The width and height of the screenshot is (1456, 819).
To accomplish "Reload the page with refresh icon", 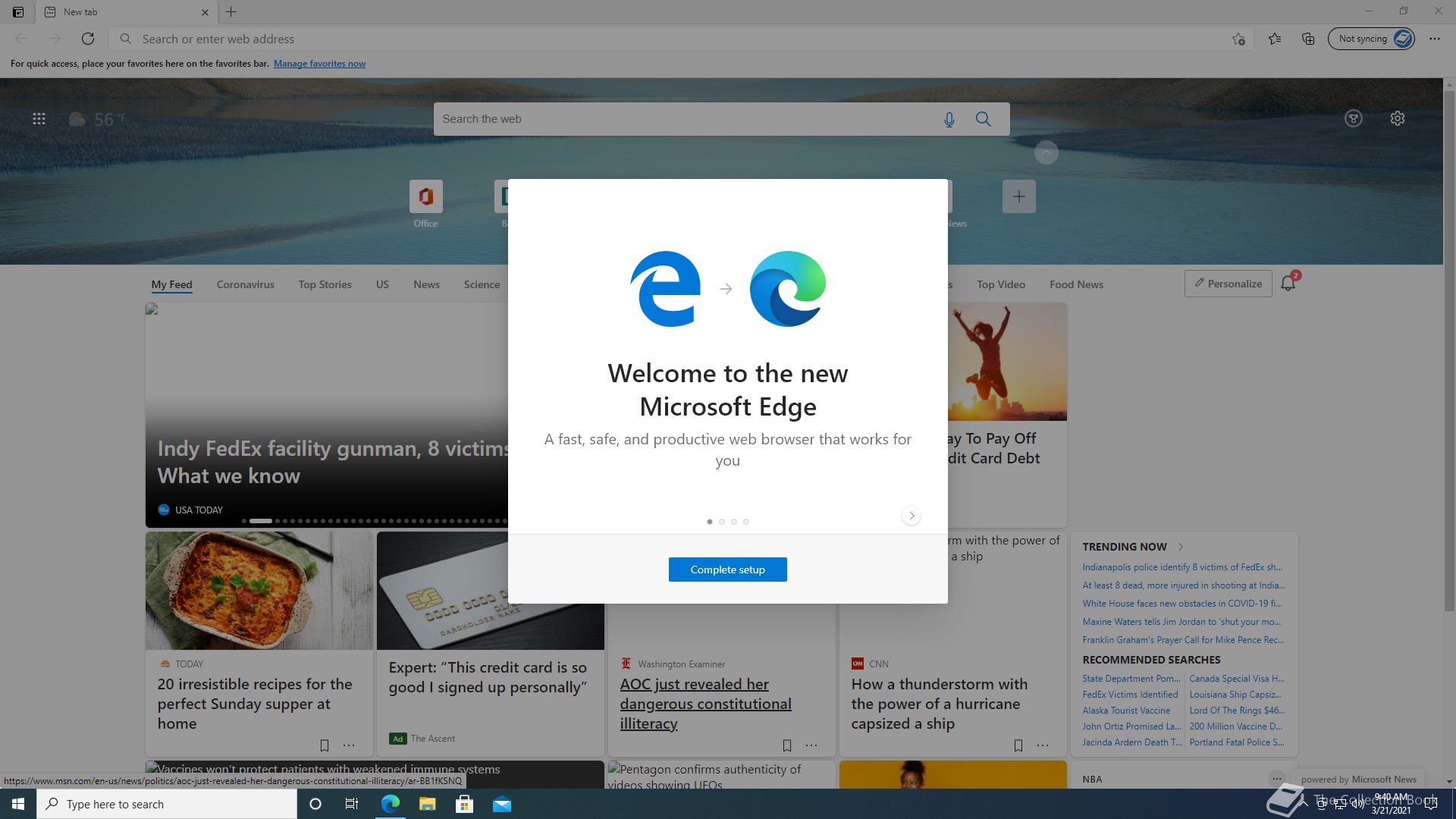I will pos(88,39).
